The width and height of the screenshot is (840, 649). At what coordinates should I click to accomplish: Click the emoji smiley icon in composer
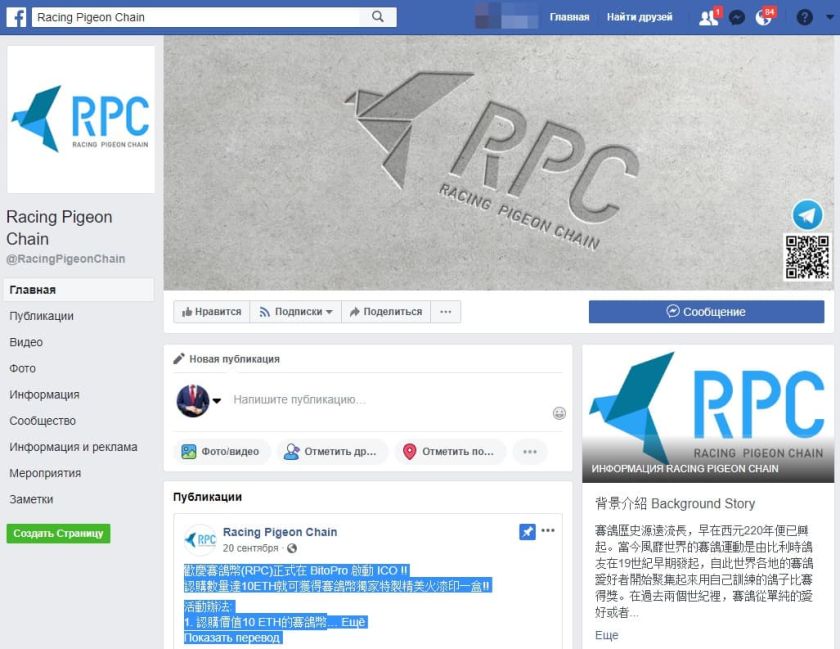pos(559,413)
